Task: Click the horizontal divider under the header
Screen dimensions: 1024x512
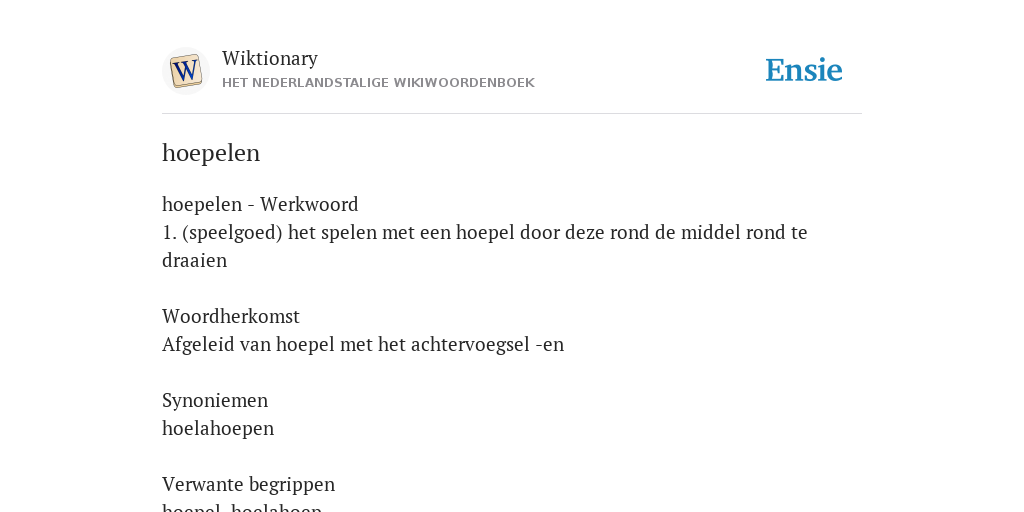Action: click(x=512, y=114)
